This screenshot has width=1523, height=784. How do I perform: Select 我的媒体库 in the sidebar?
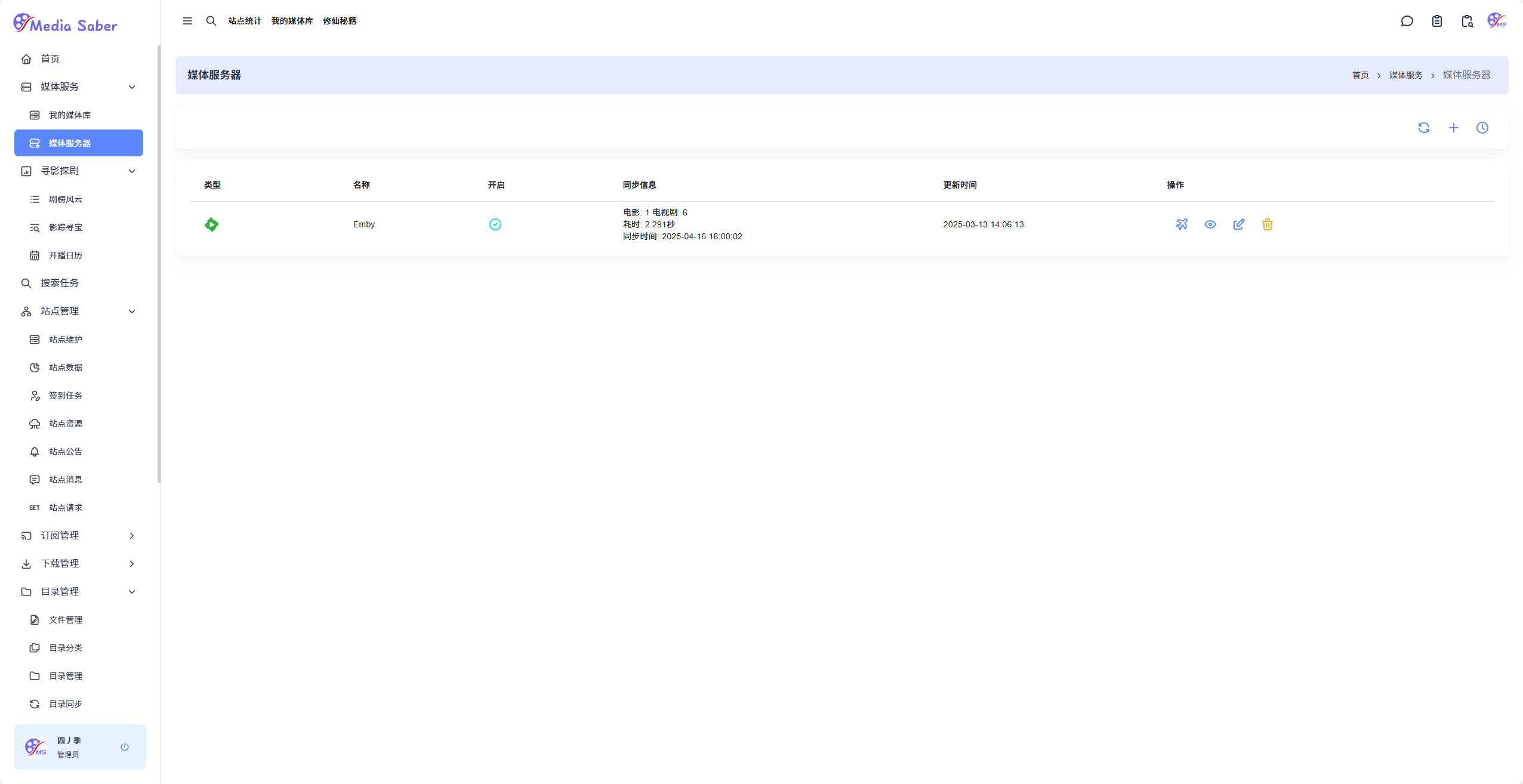[x=70, y=115]
